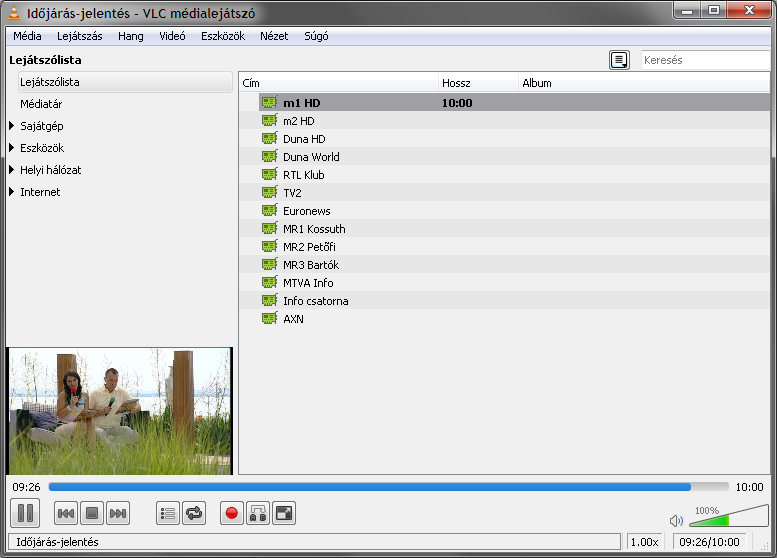The width and height of the screenshot is (777, 558).
Task: Stop playback with the stop button
Action: [92, 513]
